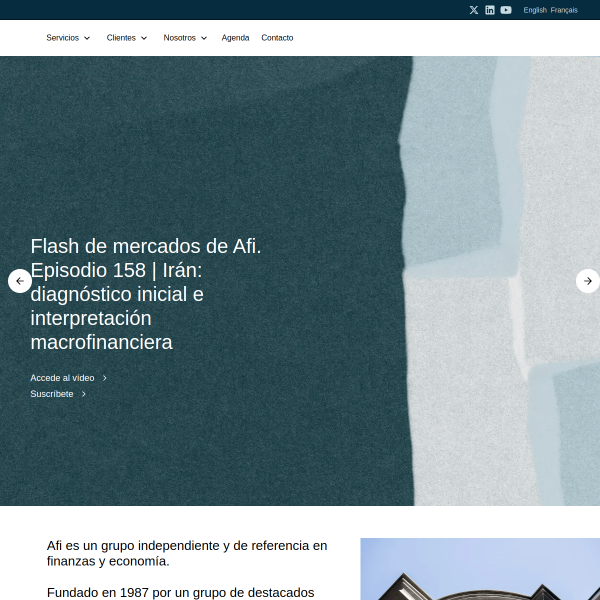Open the Agenda menu item

(235, 38)
